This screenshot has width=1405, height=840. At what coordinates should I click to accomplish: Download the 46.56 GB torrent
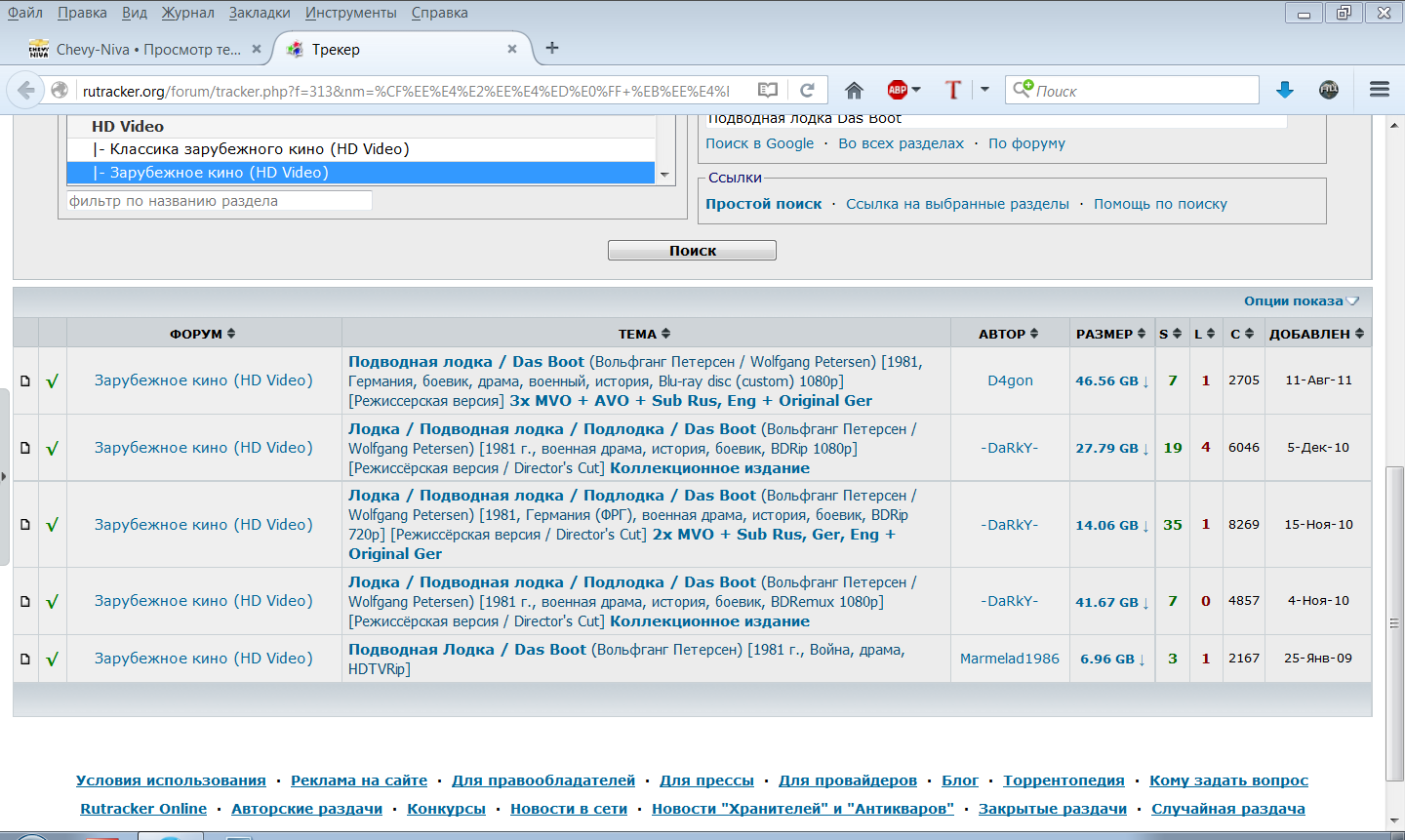1112,380
